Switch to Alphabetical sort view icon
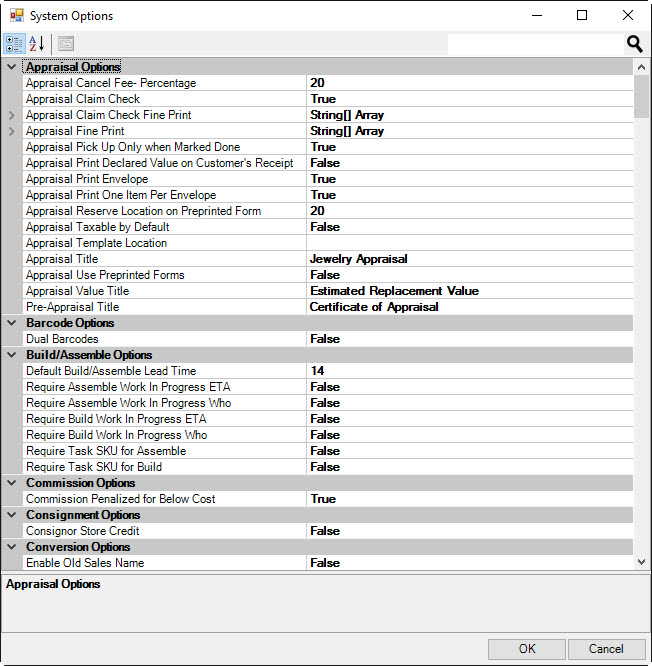Viewport: 652px width, 666px height. 37,44
